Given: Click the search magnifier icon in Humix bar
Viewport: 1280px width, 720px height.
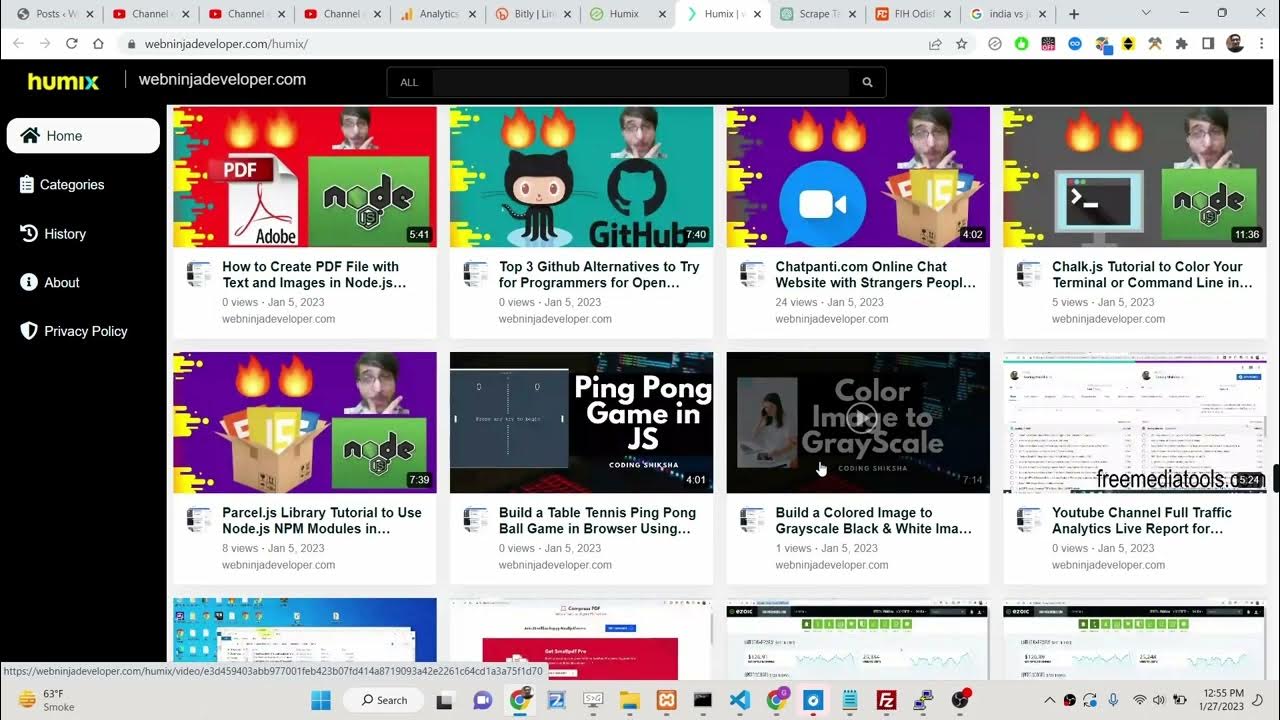Looking at the screenshot, I should tap(867, 82).
